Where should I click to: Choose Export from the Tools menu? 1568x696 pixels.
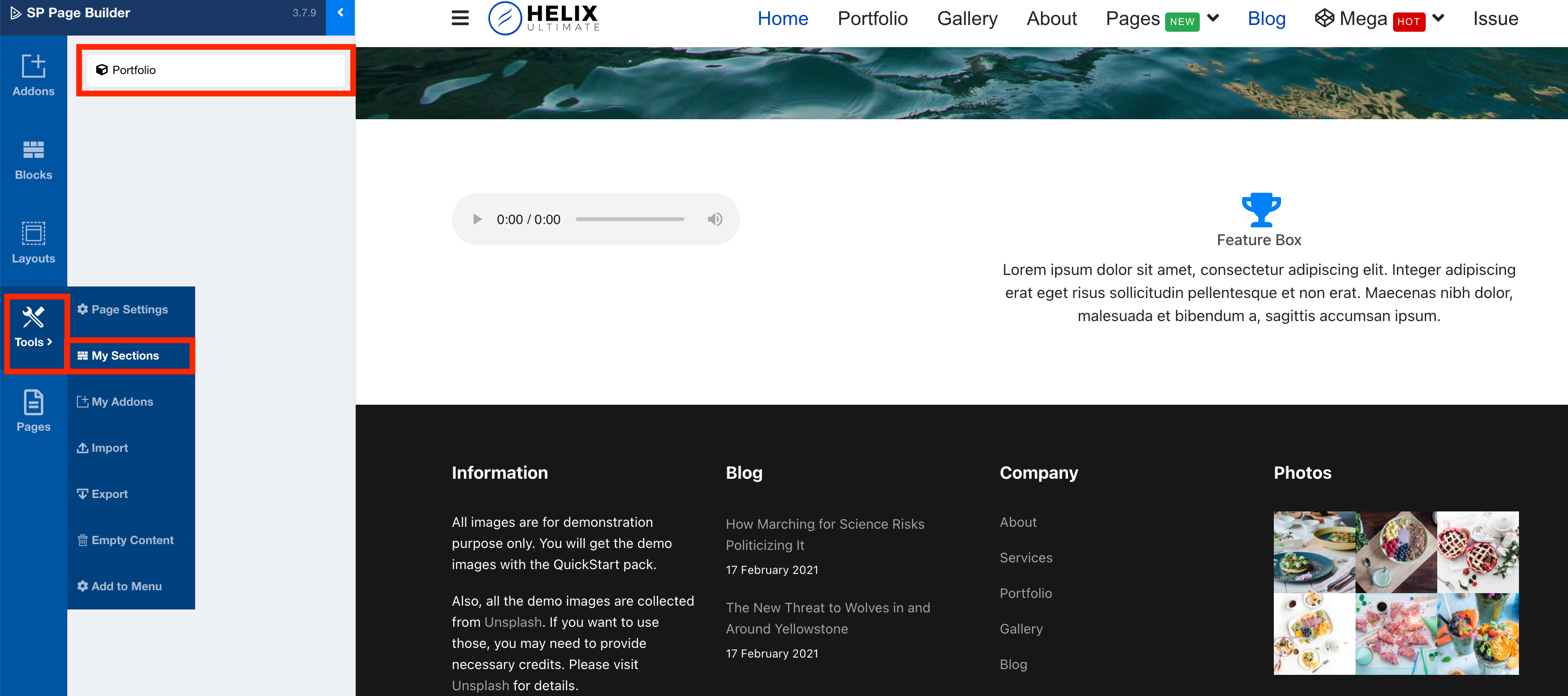(109, 494)
